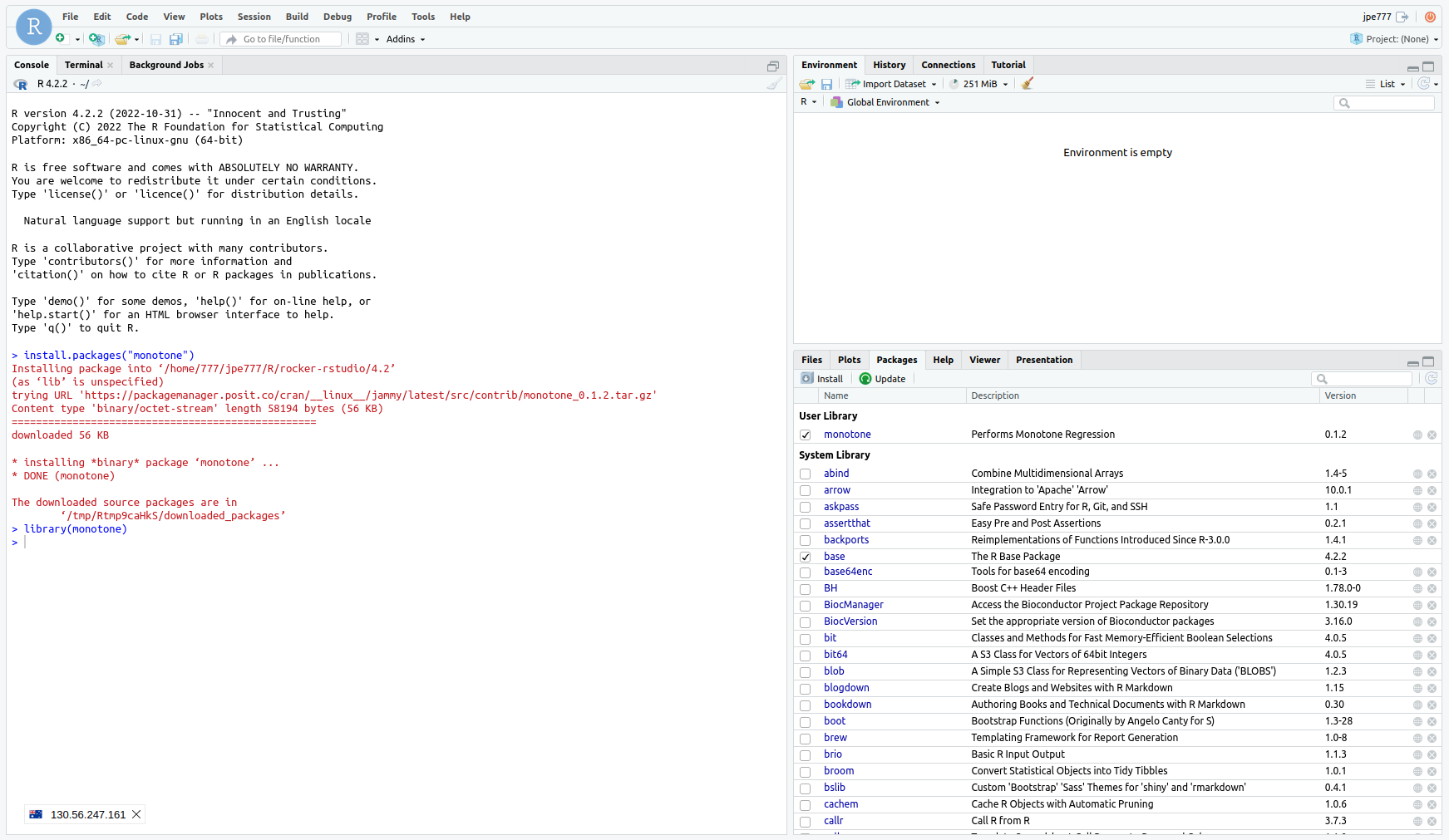The width and height of the screenshot is (1449, 840).
Task: Check the blogdown package checkbox
Action: [805, 688]
